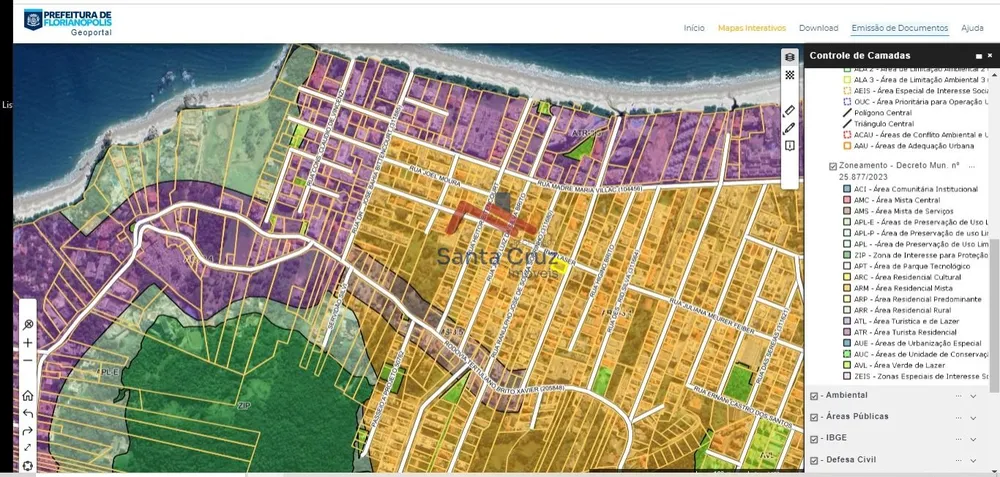Return to the home map extent
Screen dimensions: 1000x477
(27, 395)
